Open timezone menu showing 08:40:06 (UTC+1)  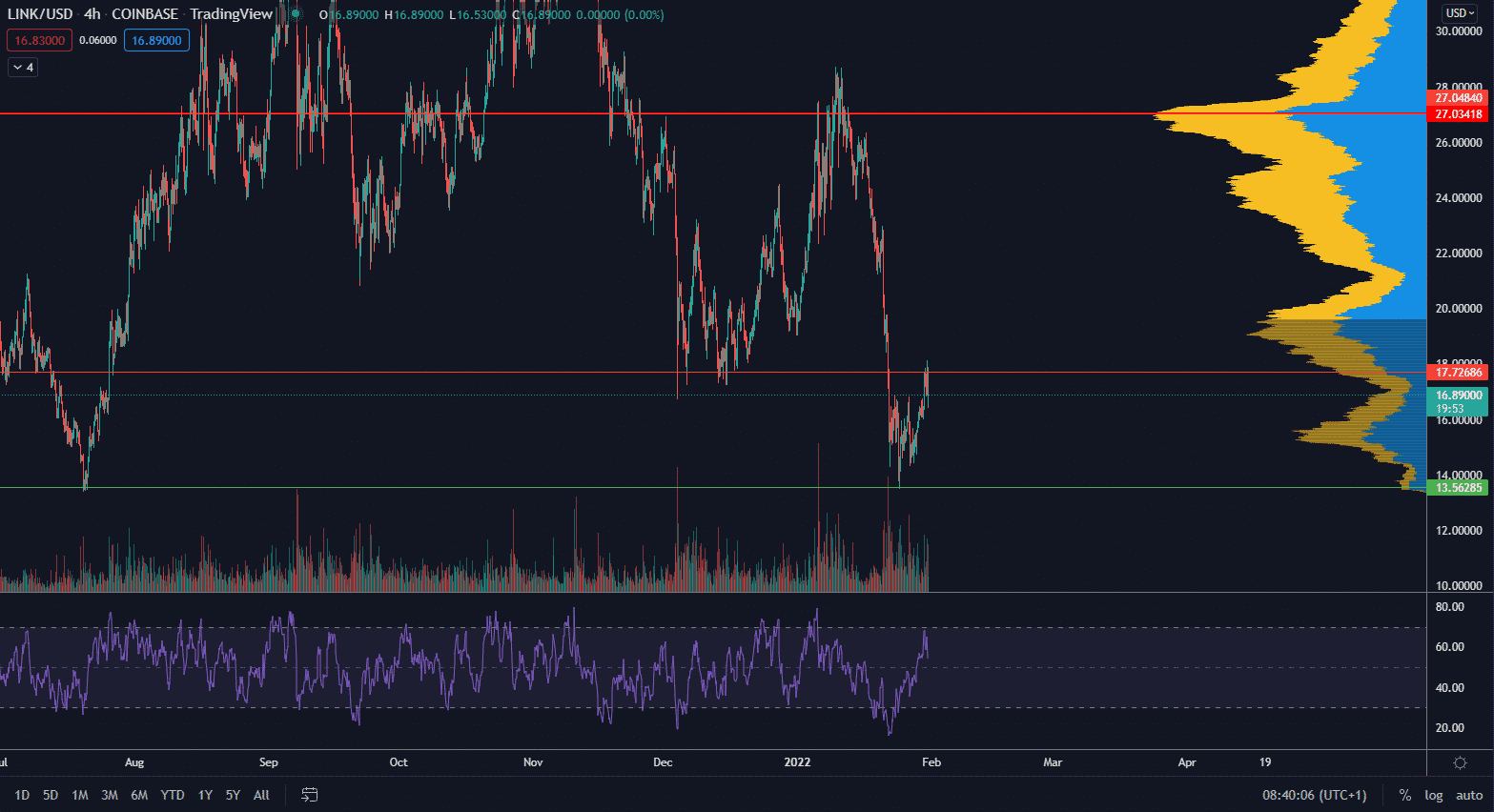(x=1314, y=795)
